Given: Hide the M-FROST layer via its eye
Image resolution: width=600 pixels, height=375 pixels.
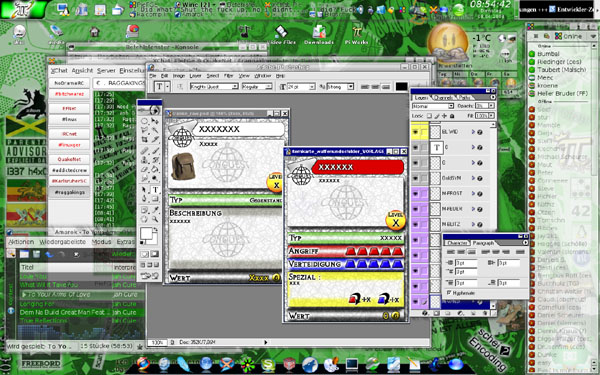Looking at the screenshot, I should [415, 194].
